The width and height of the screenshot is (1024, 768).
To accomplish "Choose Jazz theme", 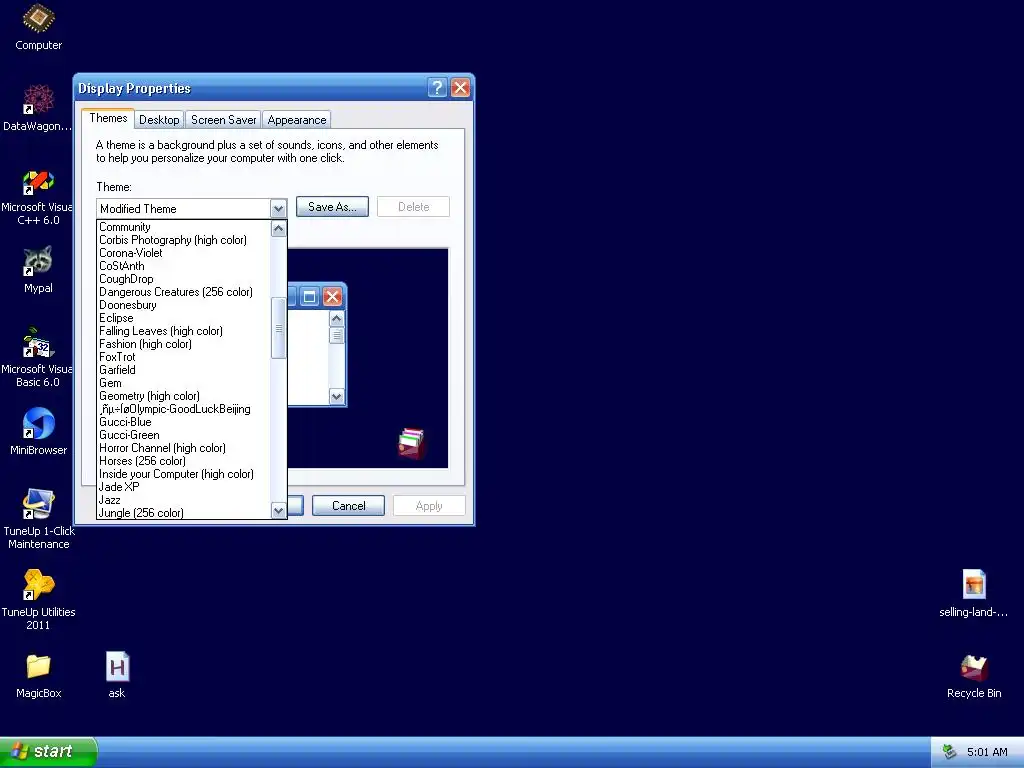I will point(184,500).
